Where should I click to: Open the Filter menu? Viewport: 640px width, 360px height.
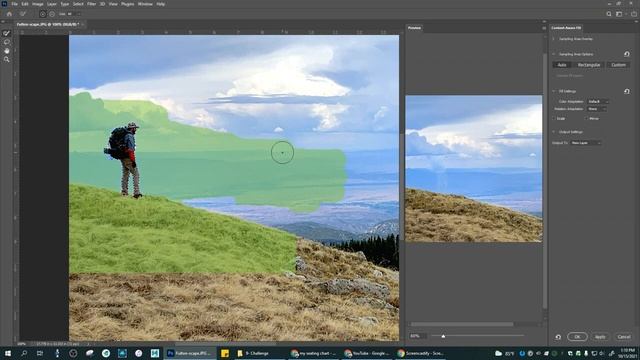coord(92,4)
